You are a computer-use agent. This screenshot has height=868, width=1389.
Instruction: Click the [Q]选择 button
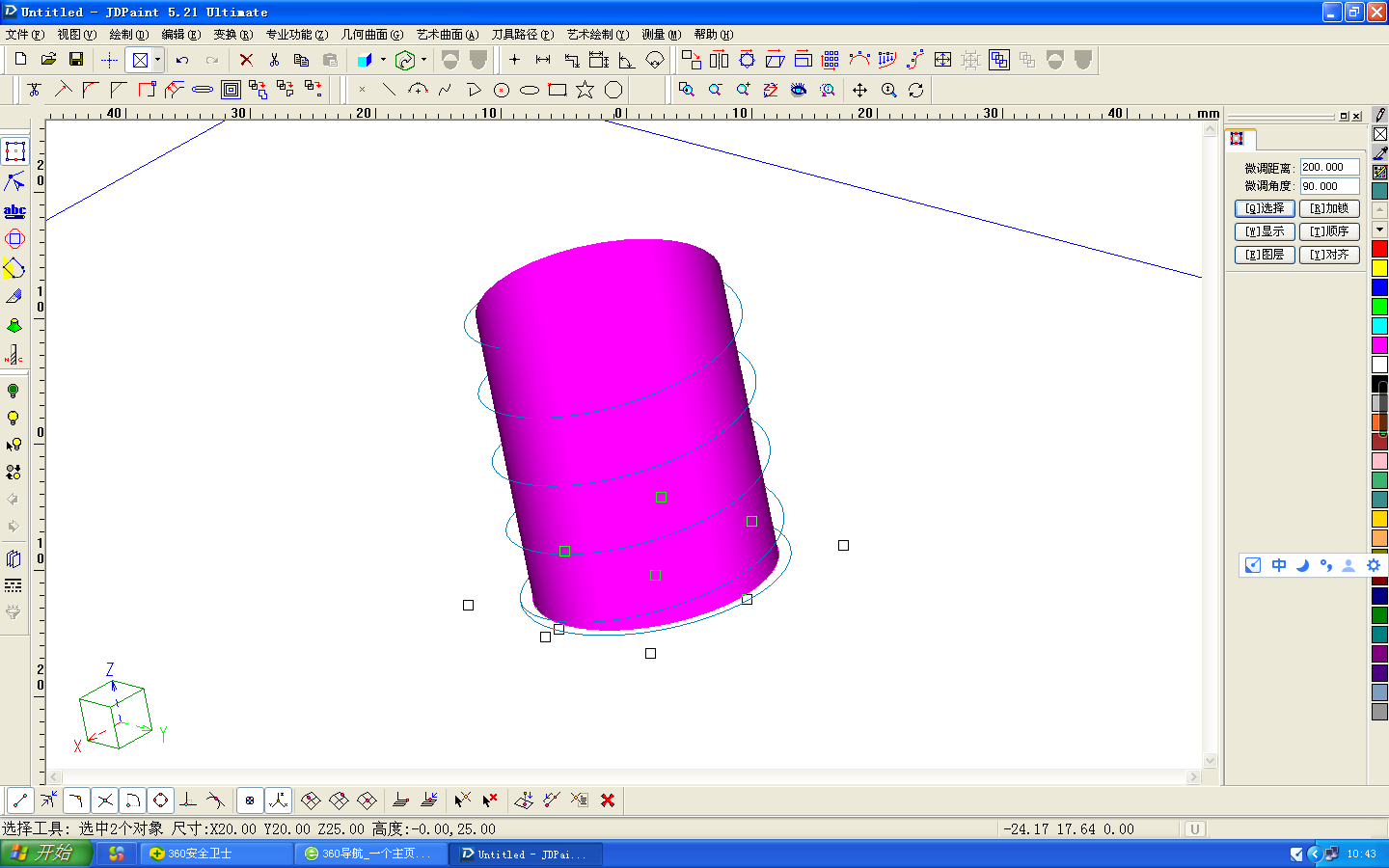coord(1265,208)
